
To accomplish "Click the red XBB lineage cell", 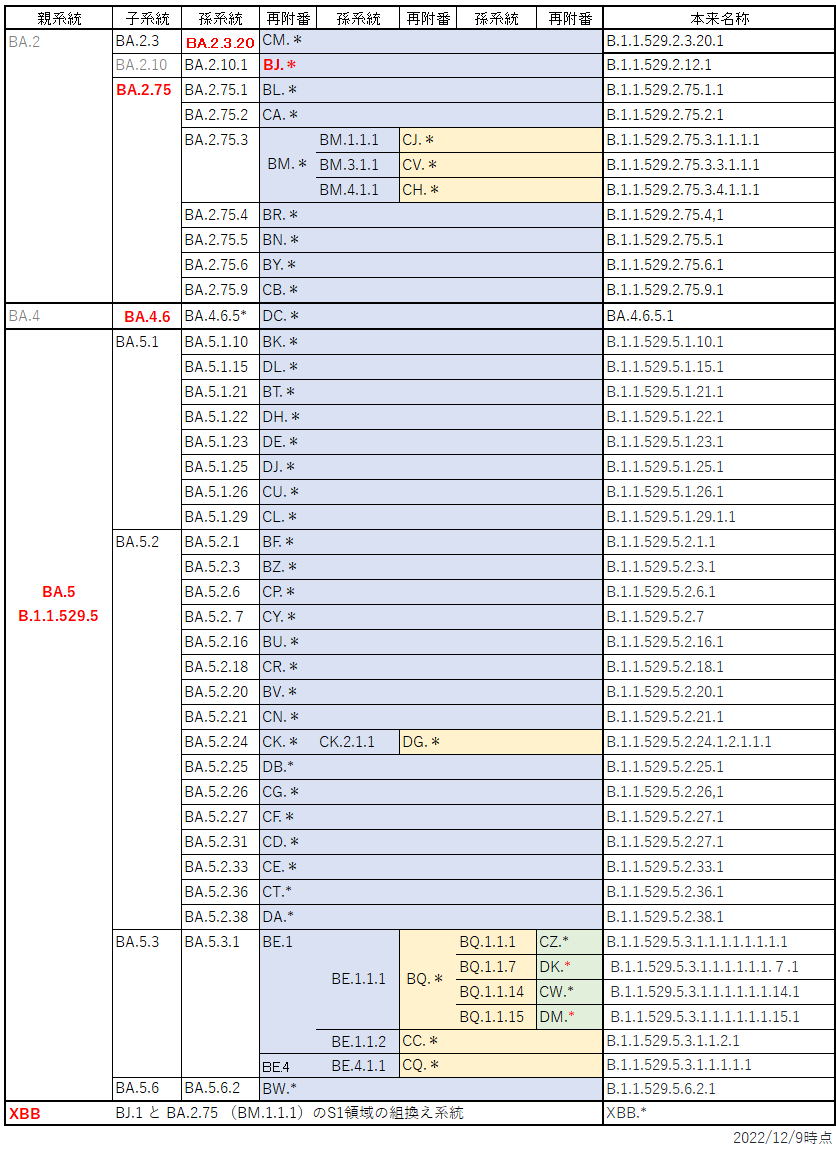I will [25, 1113].
